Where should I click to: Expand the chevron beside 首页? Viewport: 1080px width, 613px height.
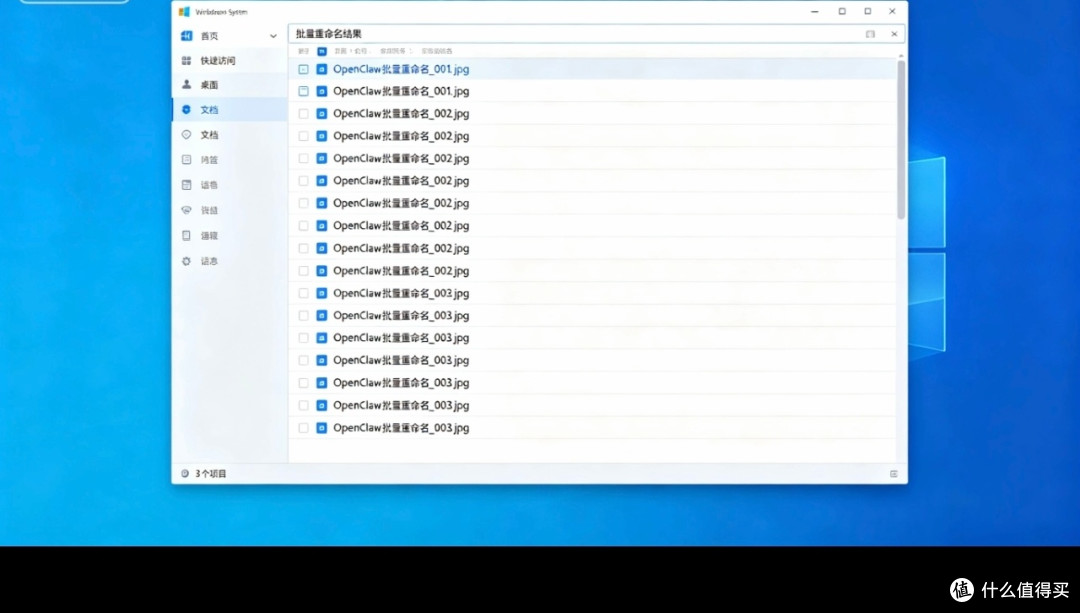[273, 36]
